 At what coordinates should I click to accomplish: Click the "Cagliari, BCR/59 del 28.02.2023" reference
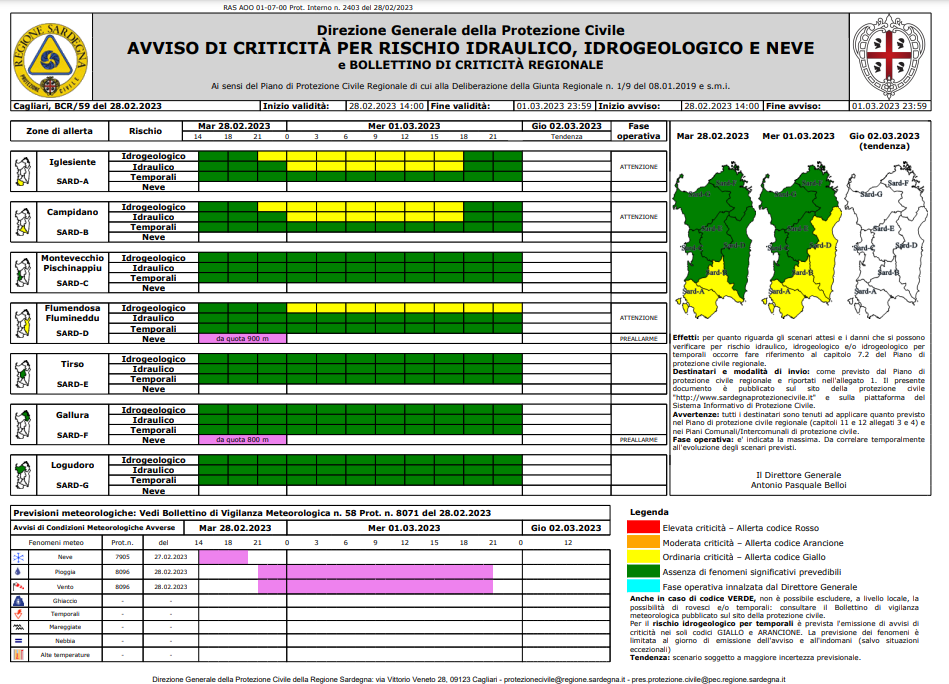click(88, 106)
